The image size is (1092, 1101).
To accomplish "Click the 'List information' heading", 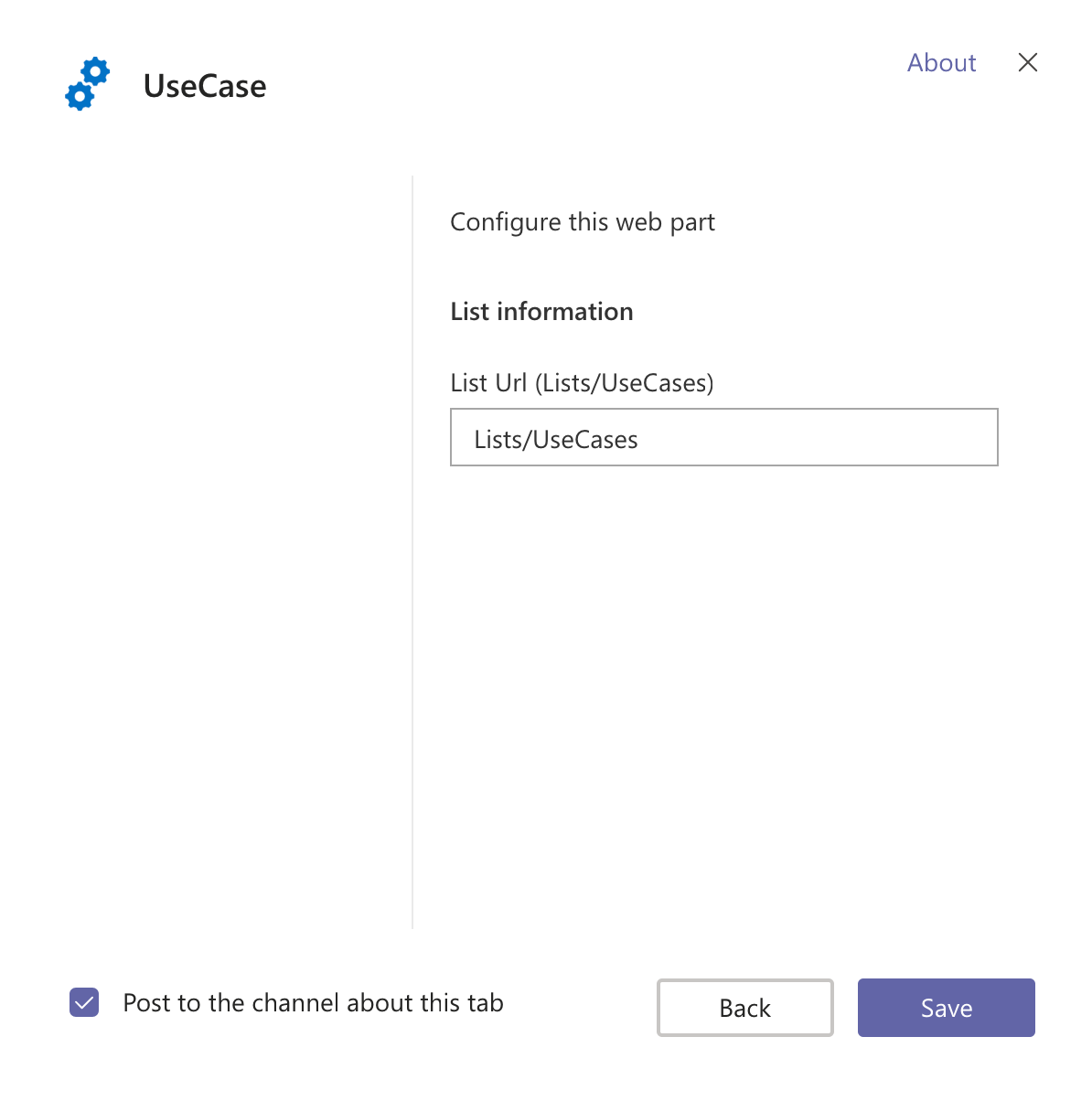I will [x=541, y=312].
